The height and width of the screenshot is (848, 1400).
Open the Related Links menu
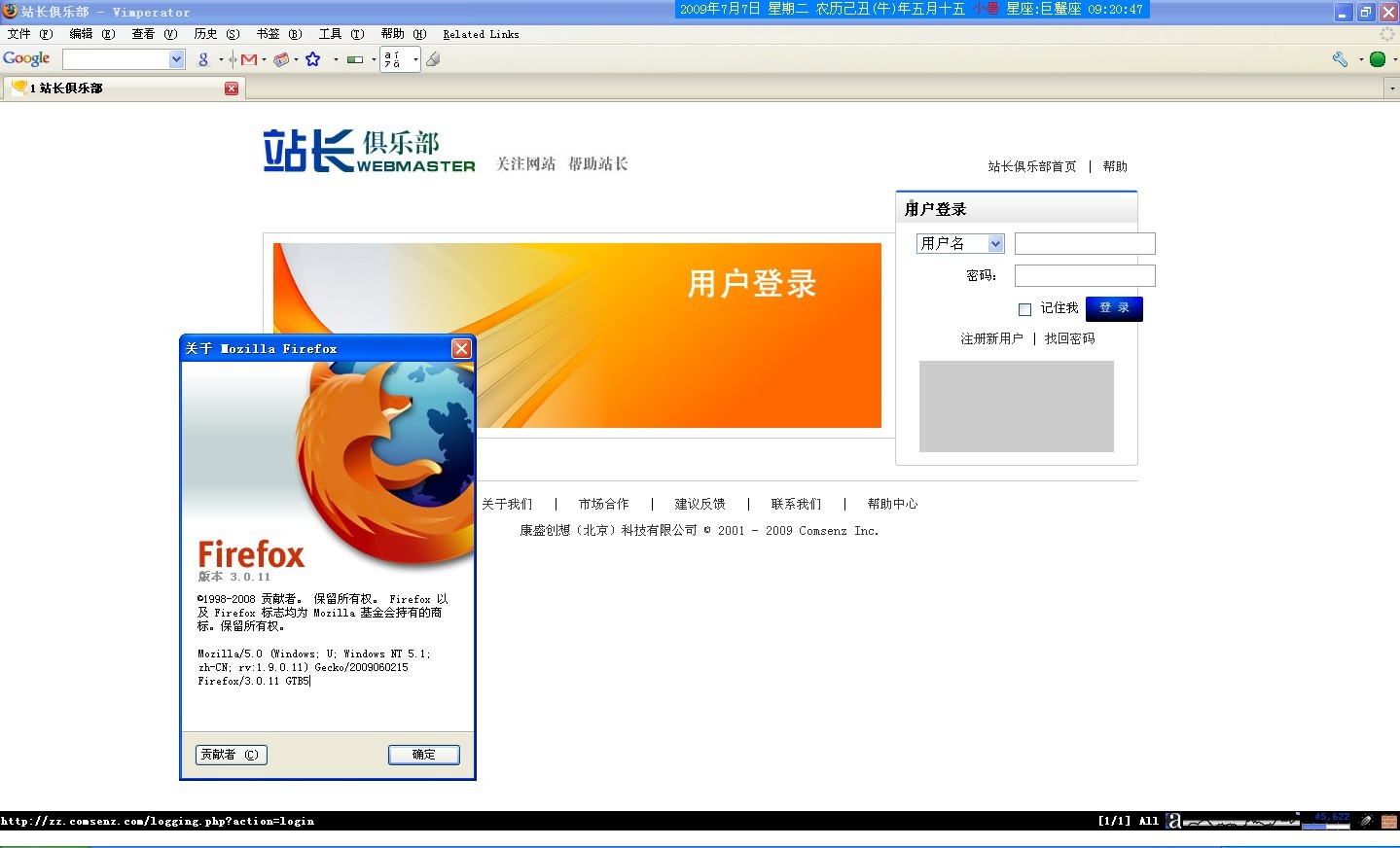tap(482, 34)
